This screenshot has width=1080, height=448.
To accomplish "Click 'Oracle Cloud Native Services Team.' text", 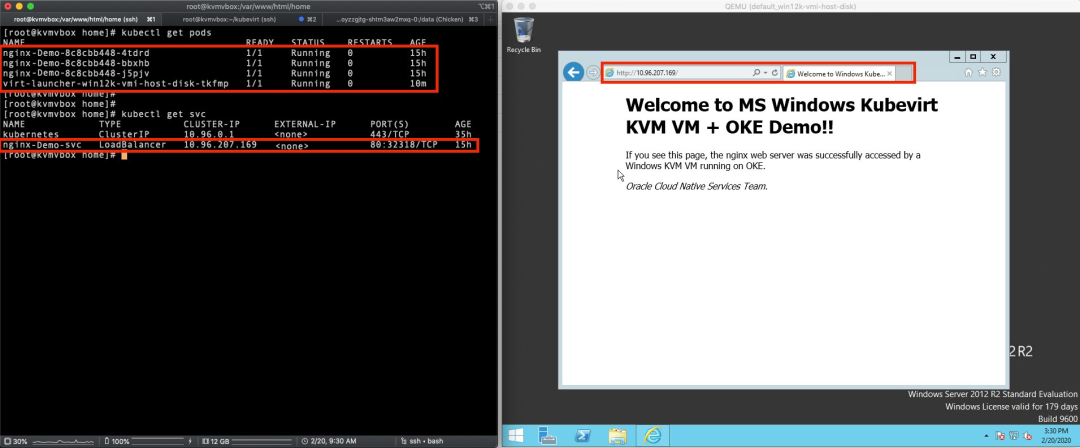I will point(696,186).
